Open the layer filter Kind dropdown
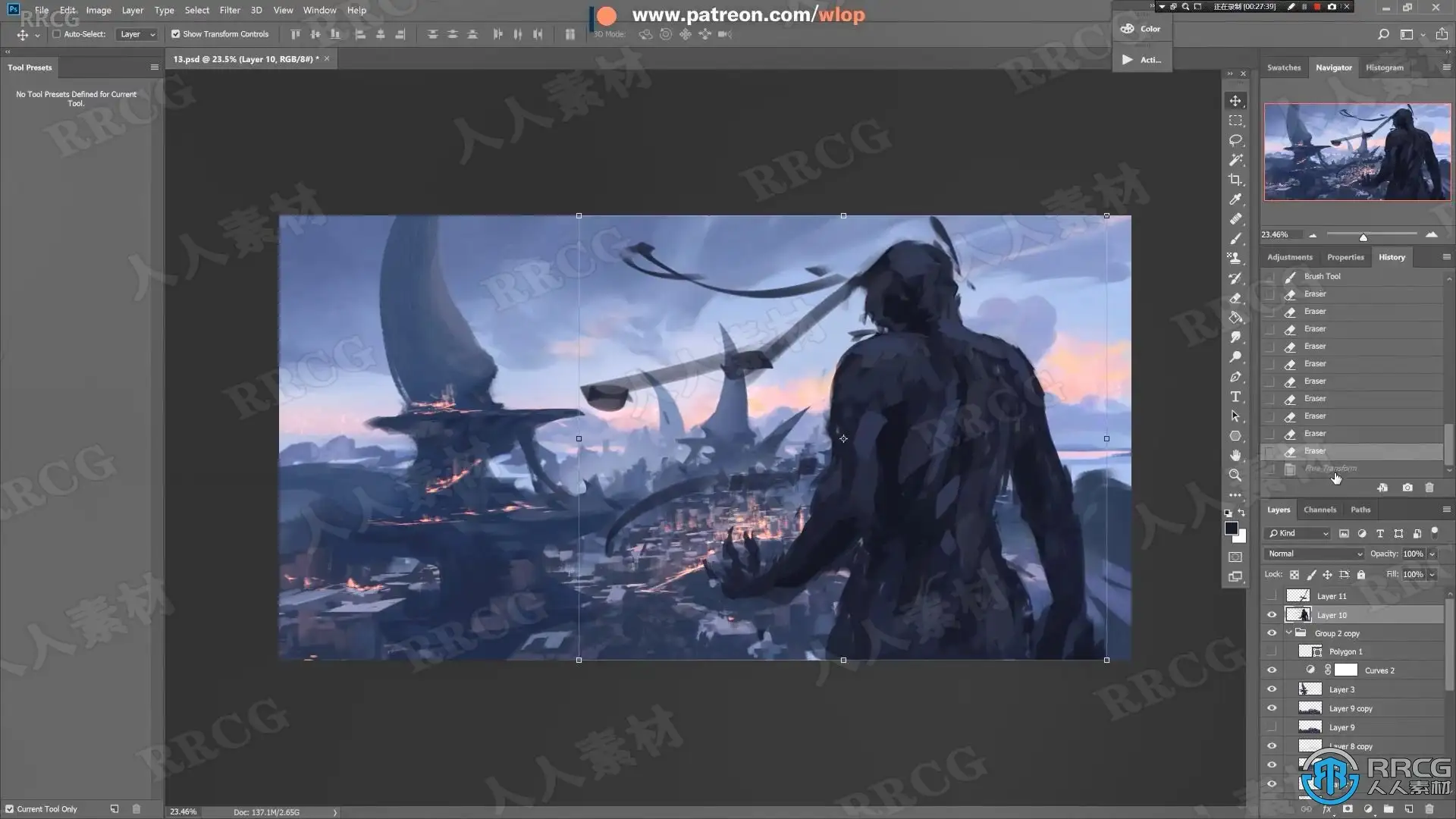 point(1298,533)
